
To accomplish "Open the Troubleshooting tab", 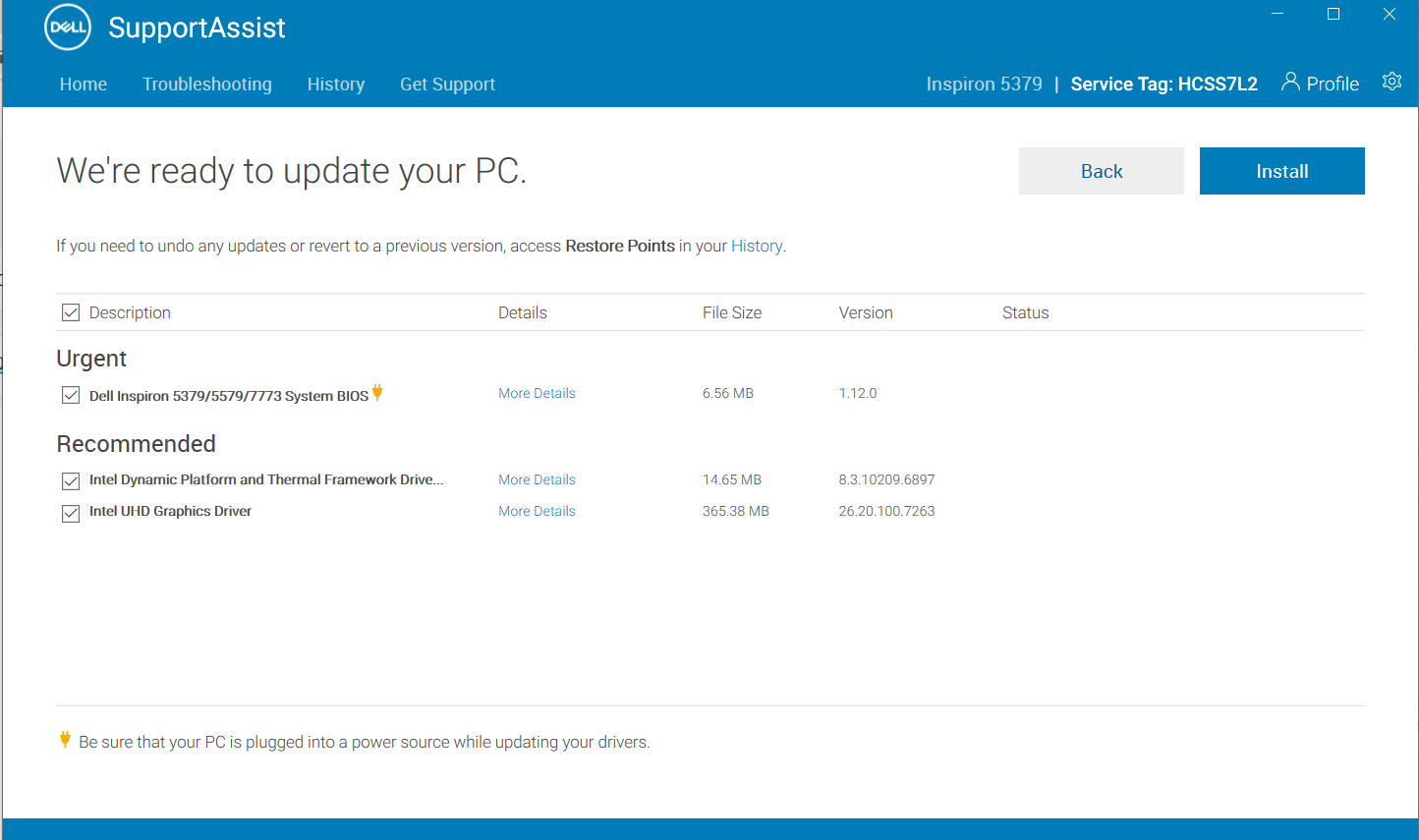I will click(207, 84).
